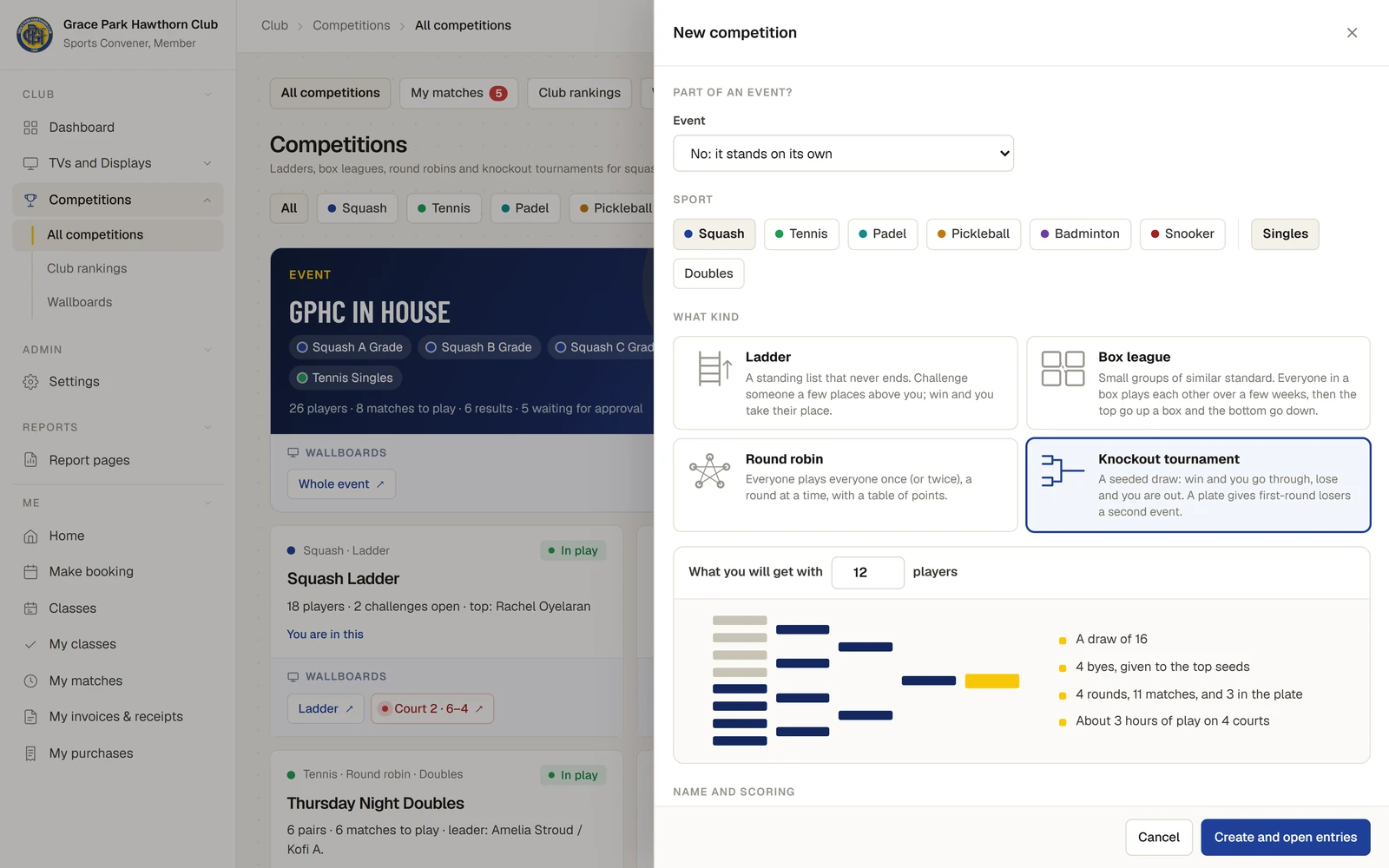This screenshot has width=1389, height=868.
Task: Click the Report pages document icon
Action: 30,460
